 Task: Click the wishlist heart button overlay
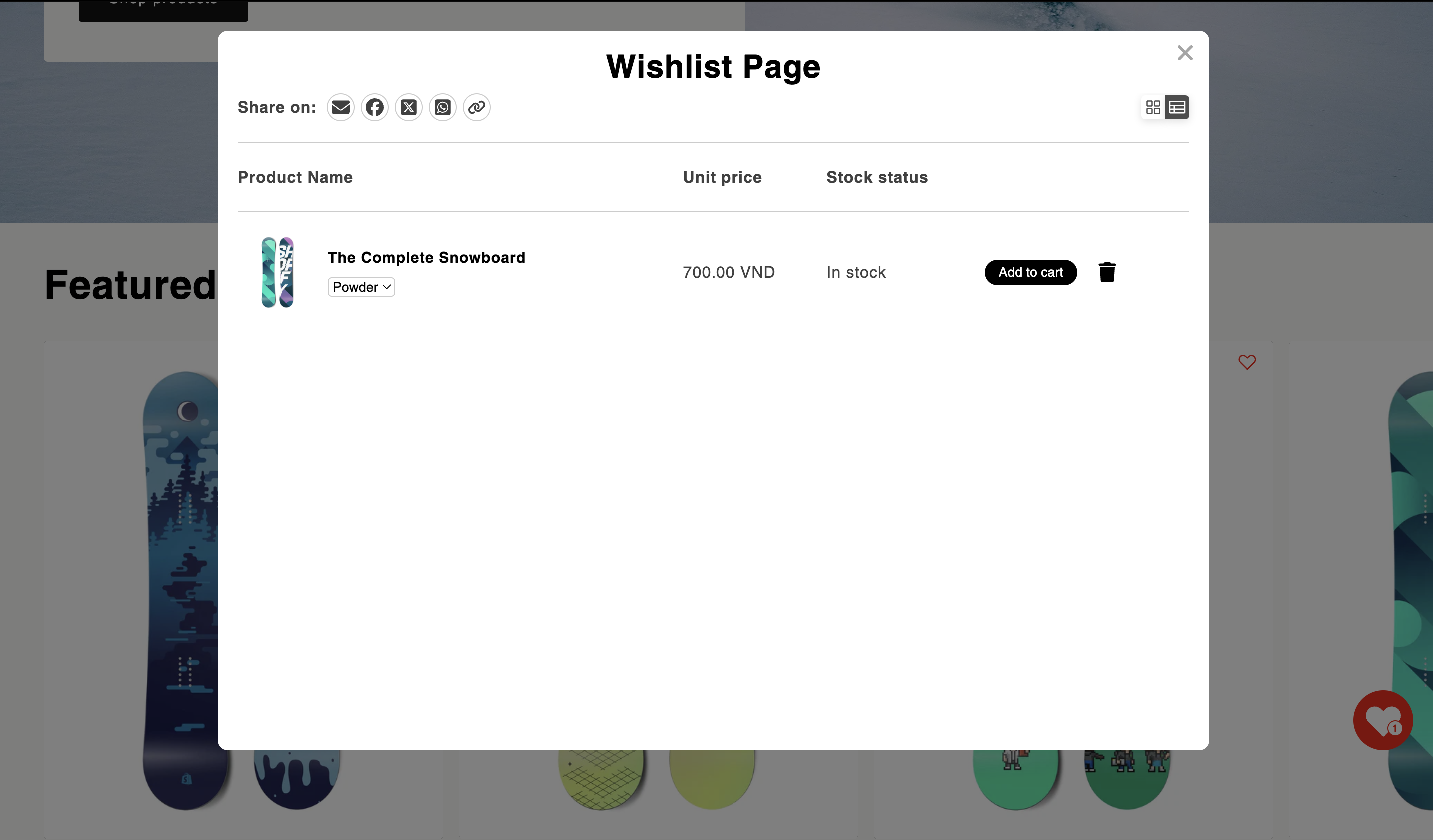tap(1383, 720)
